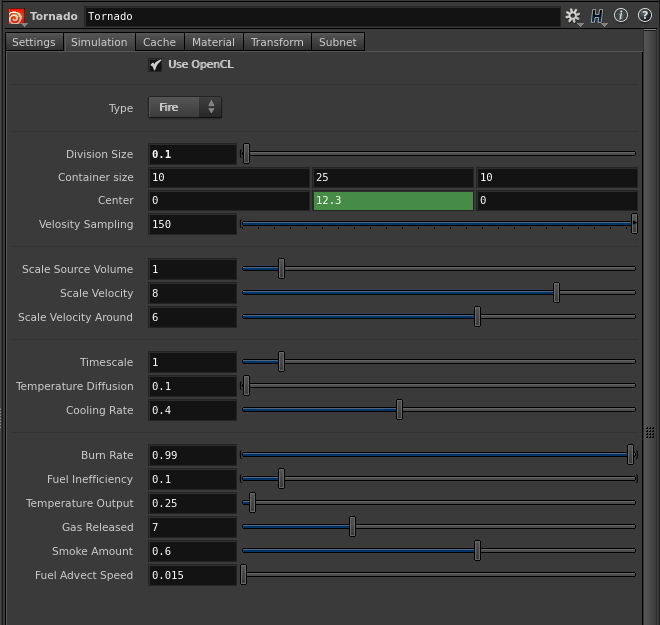This screenshot has height=625, width=660.
Task: Open help with the question mark icon
Action: click(645, 16)
